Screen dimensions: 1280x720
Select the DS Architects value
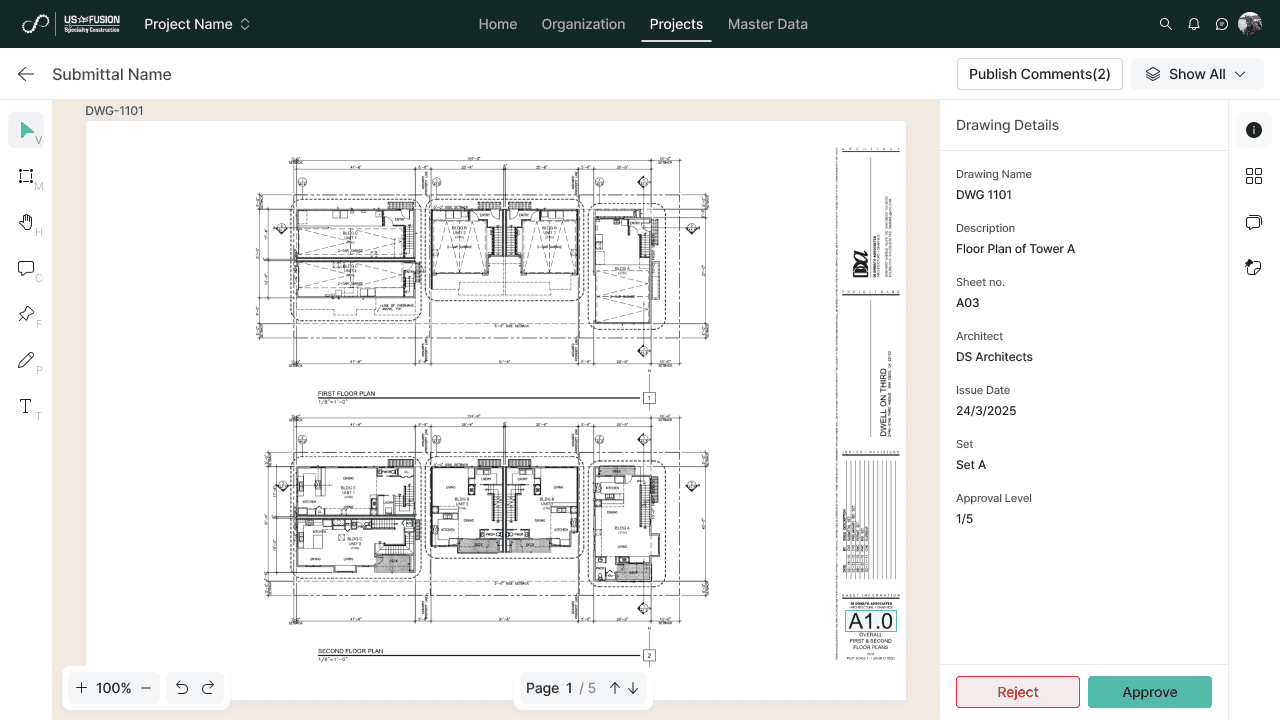click(x=994, y=357)
